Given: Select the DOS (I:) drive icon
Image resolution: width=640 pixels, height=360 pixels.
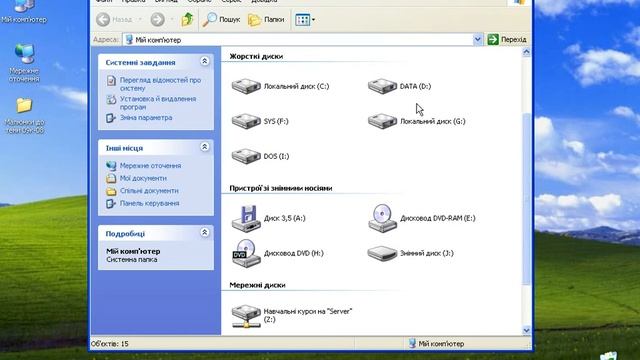Looking at the screenshot, I should click(246, 156).
